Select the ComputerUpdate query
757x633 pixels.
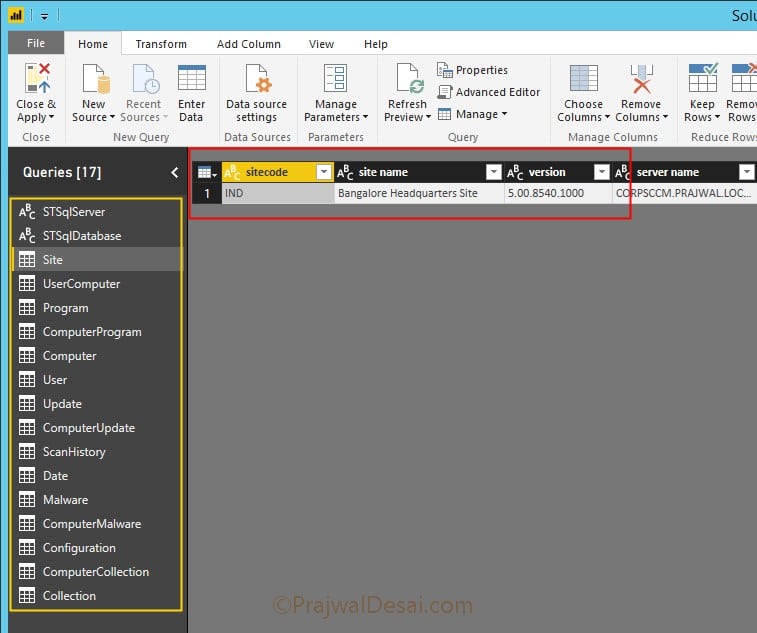click(97, 427)
